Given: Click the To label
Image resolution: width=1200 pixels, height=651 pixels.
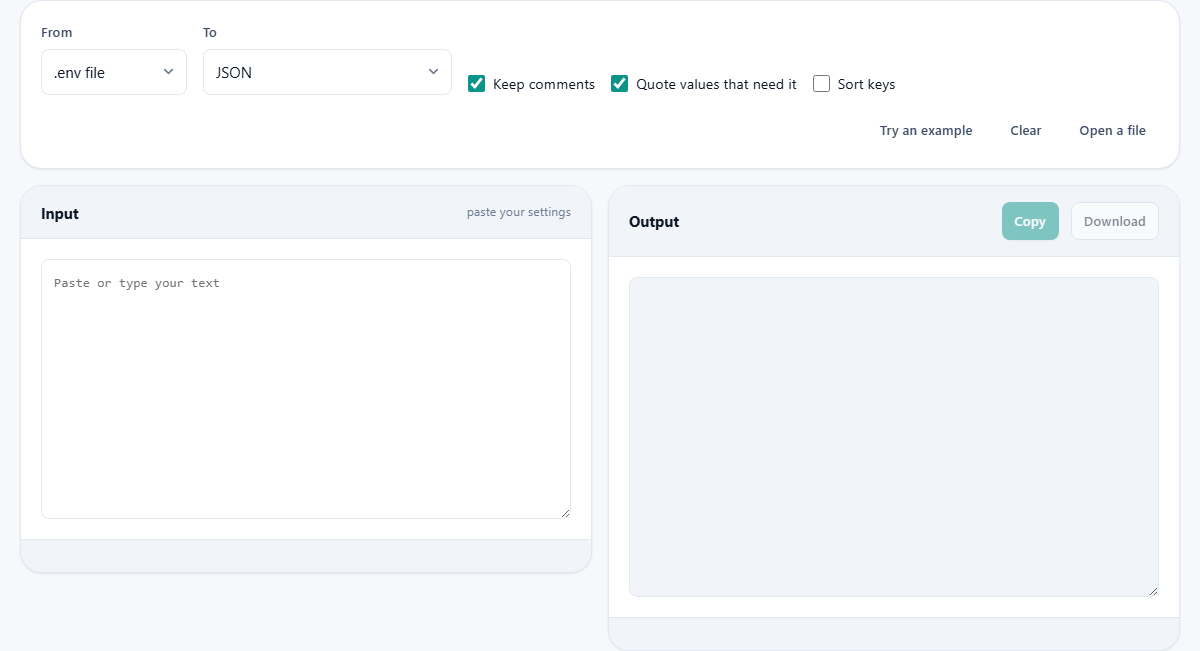Looking at the screenshot, I should pos(210,33).
